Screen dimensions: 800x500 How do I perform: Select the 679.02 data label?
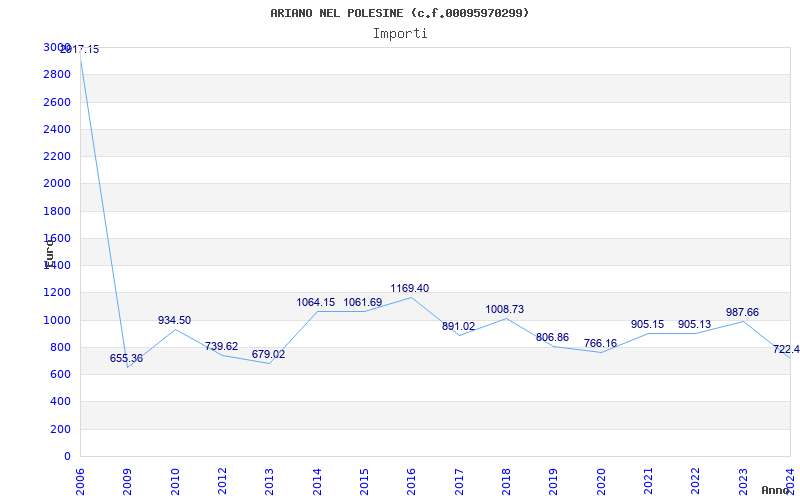[x=268, y=354]
